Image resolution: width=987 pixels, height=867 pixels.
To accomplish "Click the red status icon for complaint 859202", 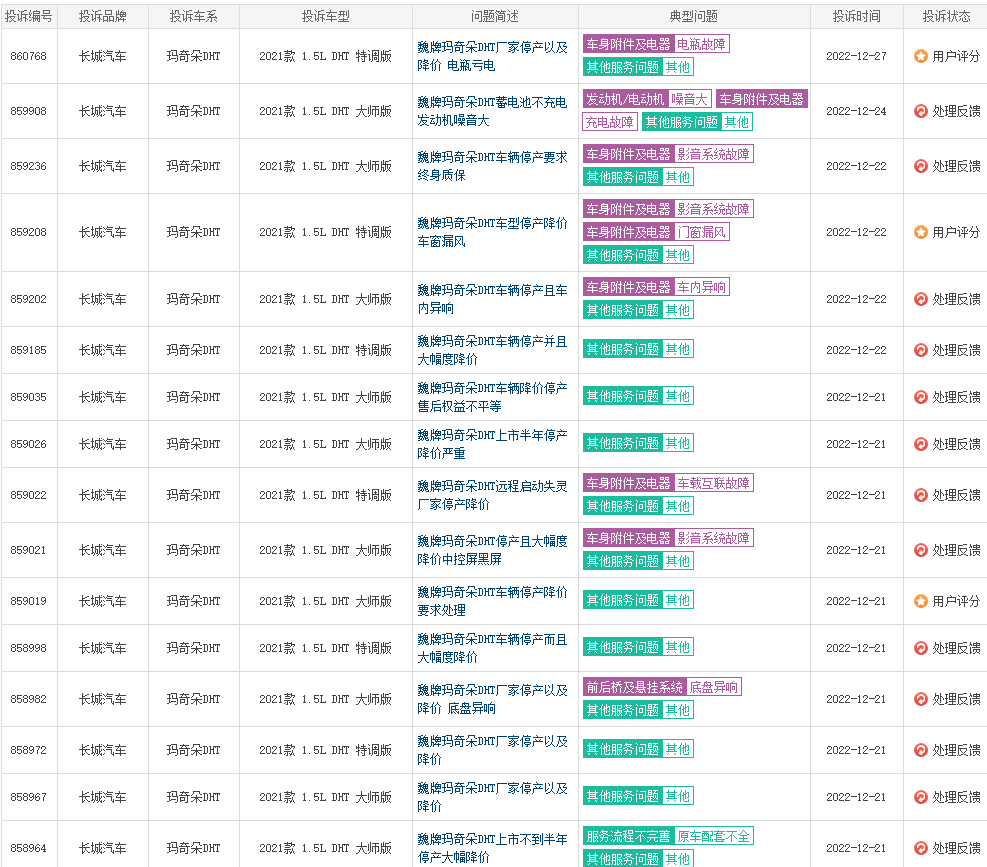I will (x=920, y=299).
